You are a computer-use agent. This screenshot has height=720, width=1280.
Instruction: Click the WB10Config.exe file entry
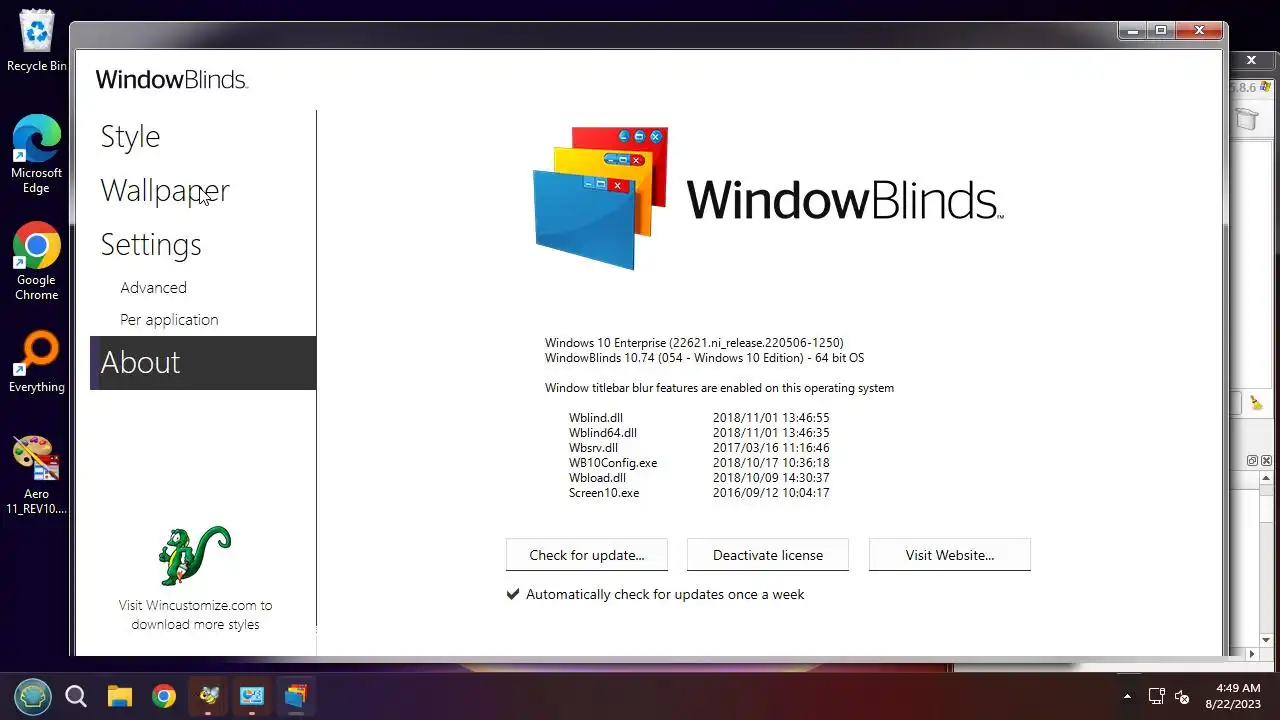pyautogui.click(x=613, y=463)
